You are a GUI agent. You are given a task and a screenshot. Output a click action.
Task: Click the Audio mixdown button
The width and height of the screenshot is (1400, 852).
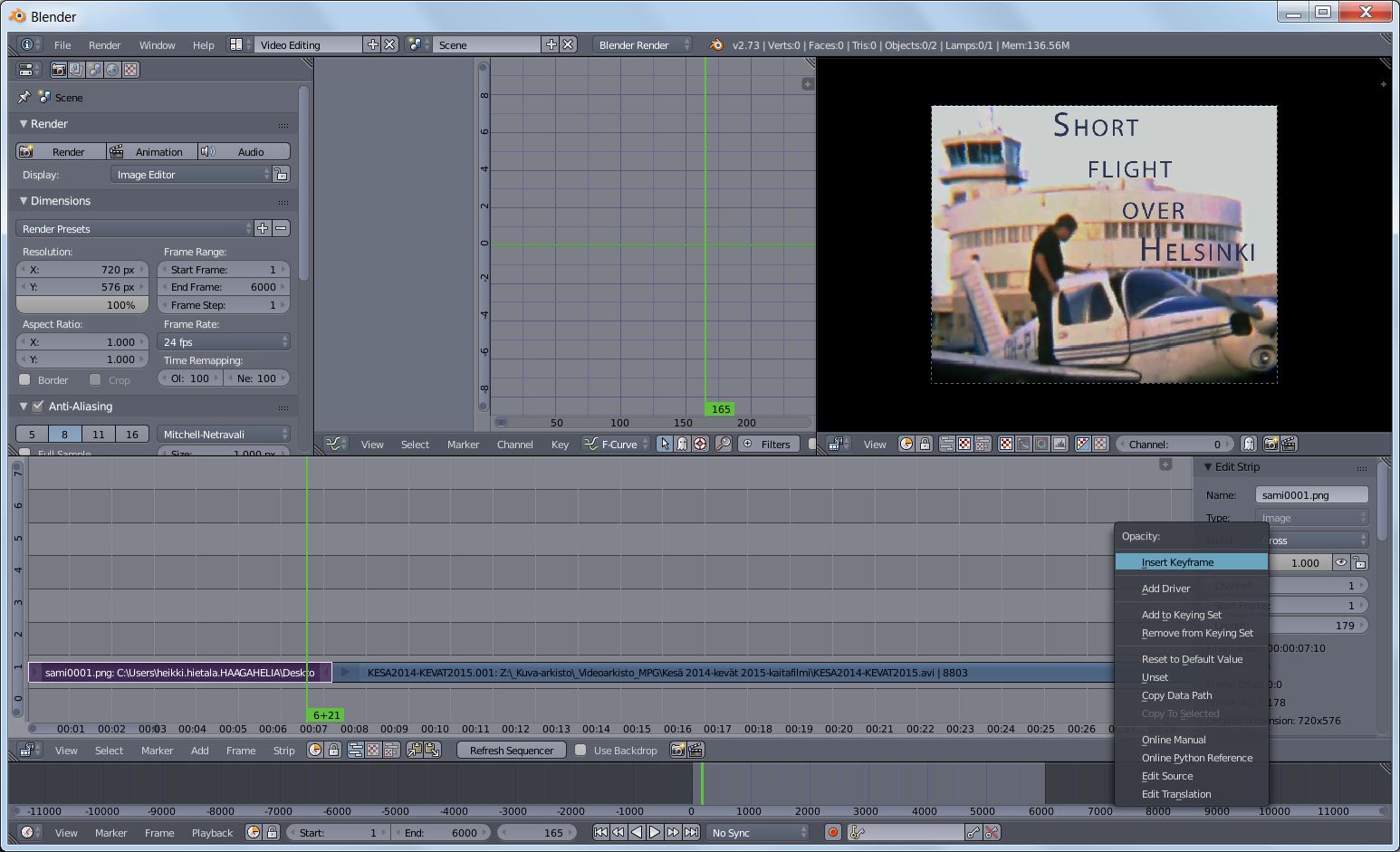point(245,151)
